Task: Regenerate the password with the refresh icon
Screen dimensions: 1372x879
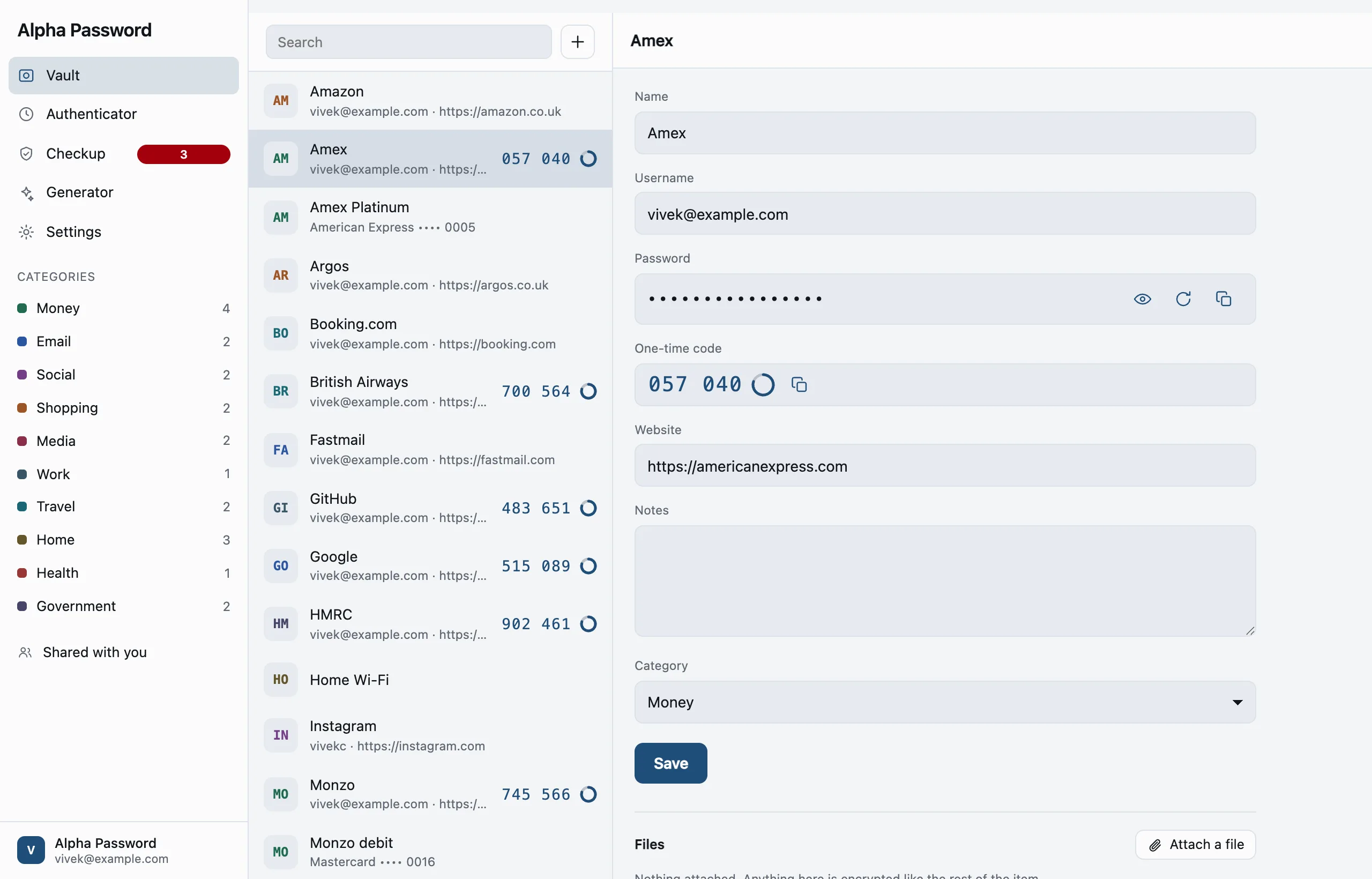Action: click(1183, 299)
